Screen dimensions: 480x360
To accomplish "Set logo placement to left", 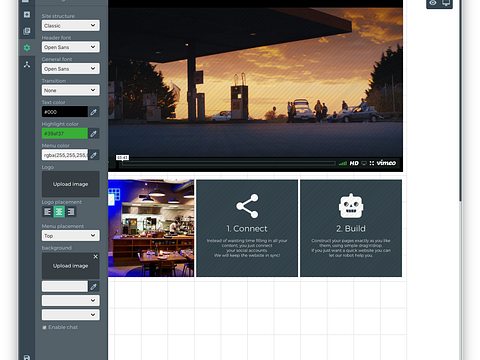I will pyautogui.click(x=48, y=212).
